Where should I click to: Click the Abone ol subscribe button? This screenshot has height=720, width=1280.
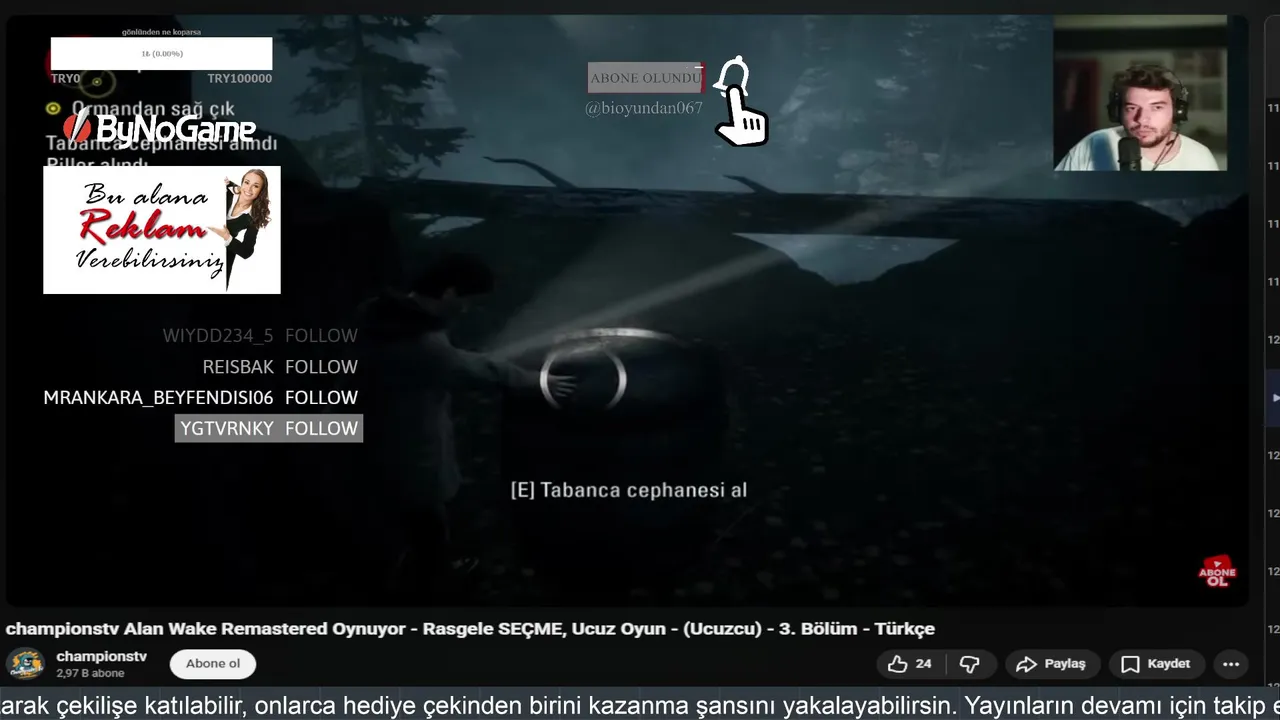click(x=213, y=664)
